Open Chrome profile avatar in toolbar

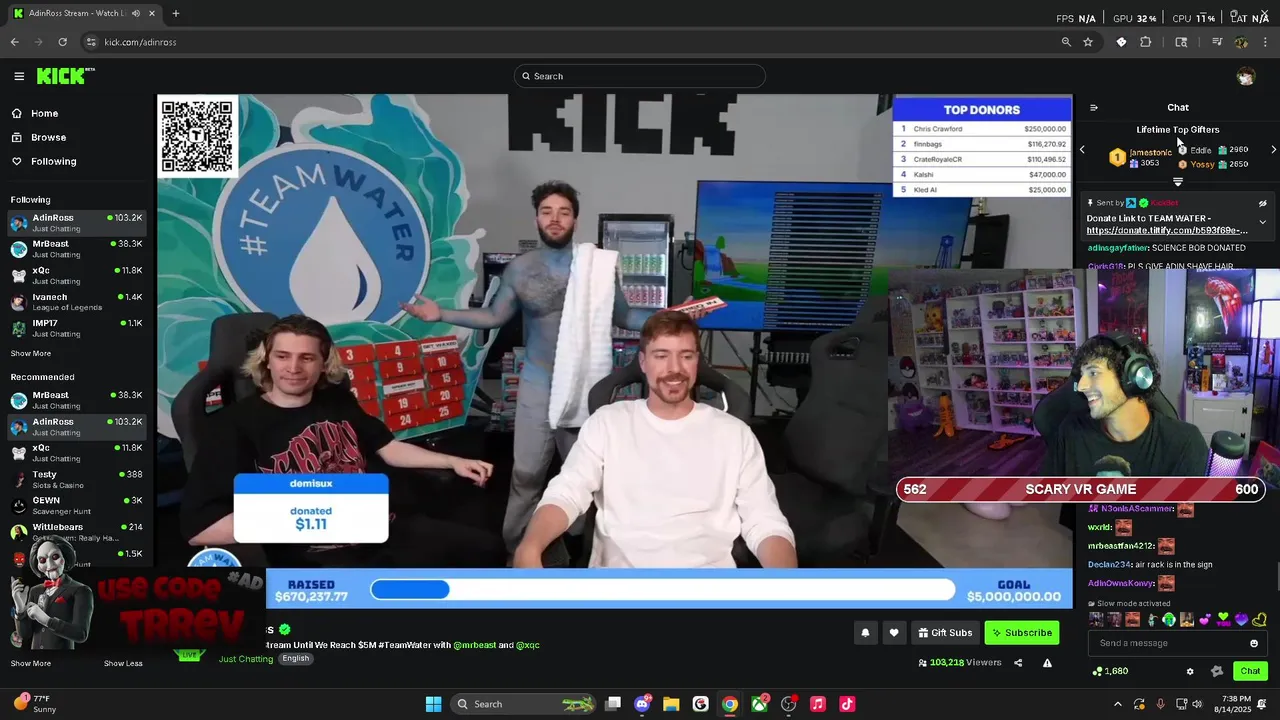point(1241,42)
